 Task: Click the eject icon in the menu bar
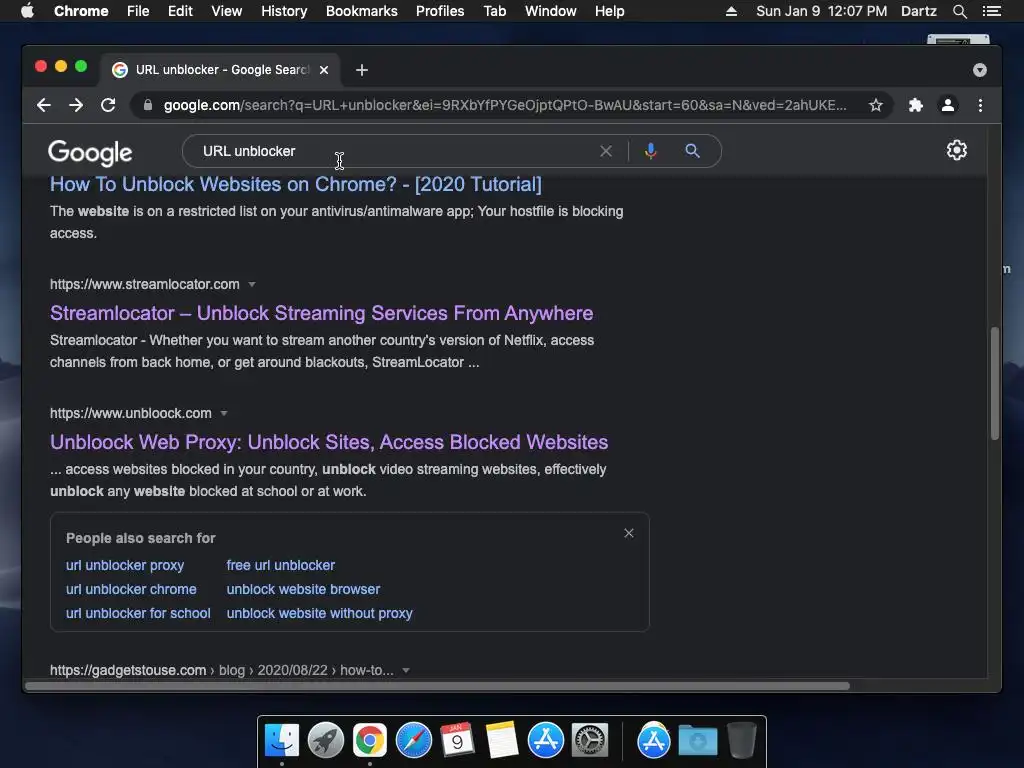click(731, 11)
